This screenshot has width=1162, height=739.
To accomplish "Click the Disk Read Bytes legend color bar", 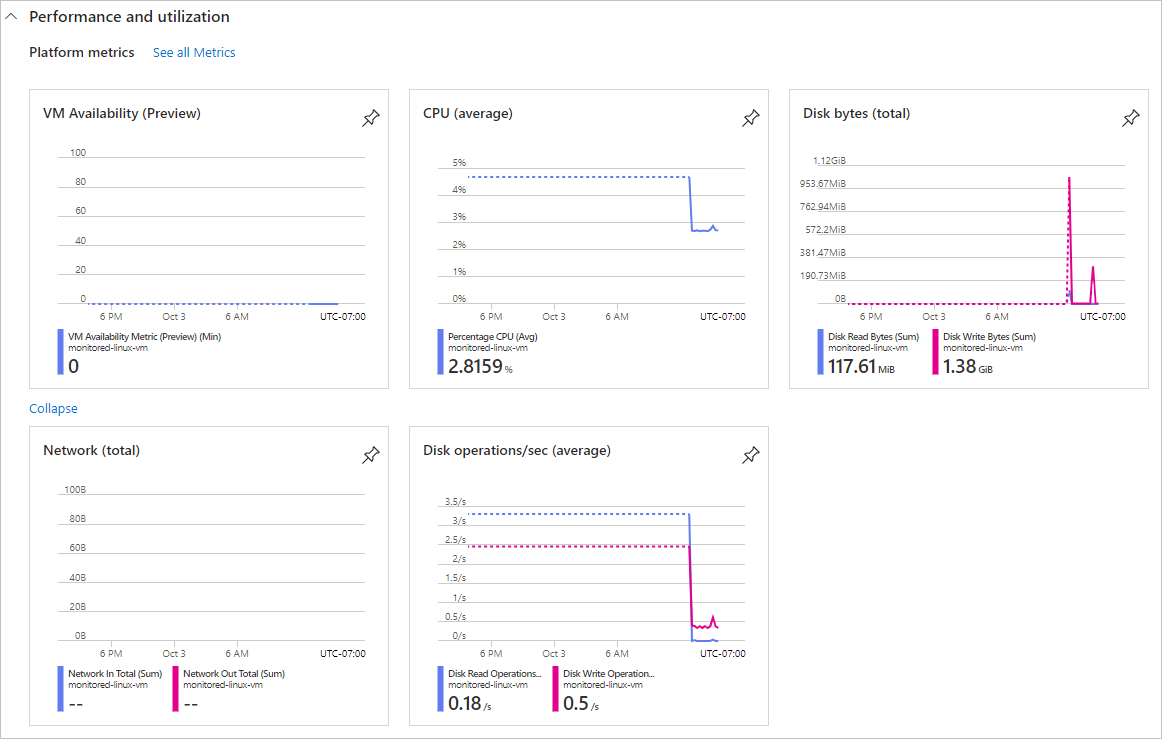I will (821, 352).
